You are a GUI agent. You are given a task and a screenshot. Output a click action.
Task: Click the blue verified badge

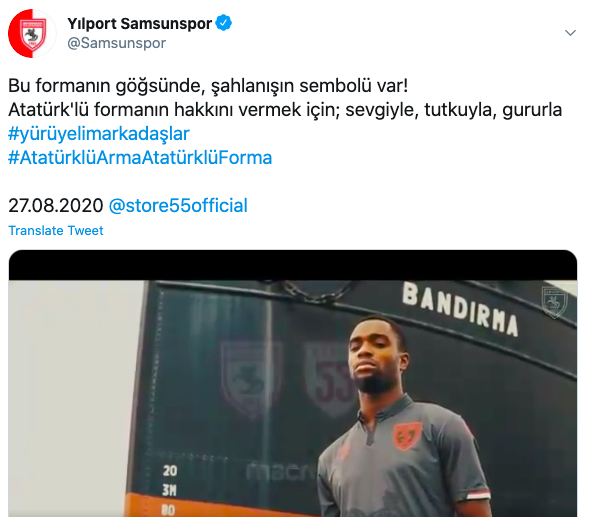coord(224,23)
